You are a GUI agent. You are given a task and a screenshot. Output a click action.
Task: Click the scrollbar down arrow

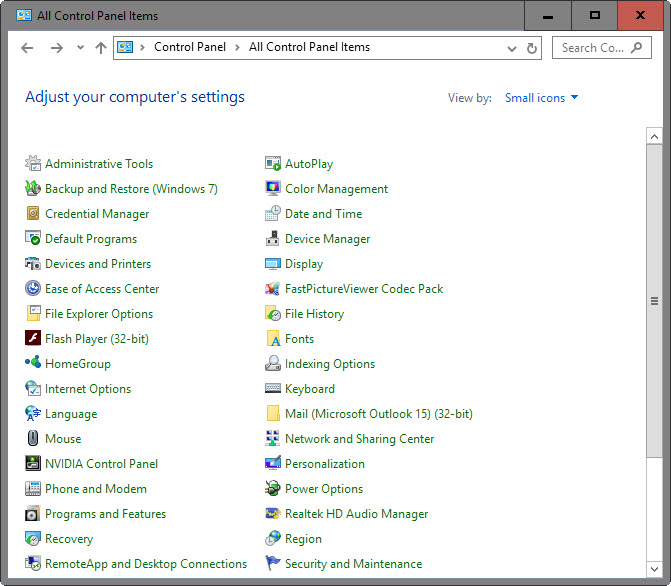click(x=654, y=569)
